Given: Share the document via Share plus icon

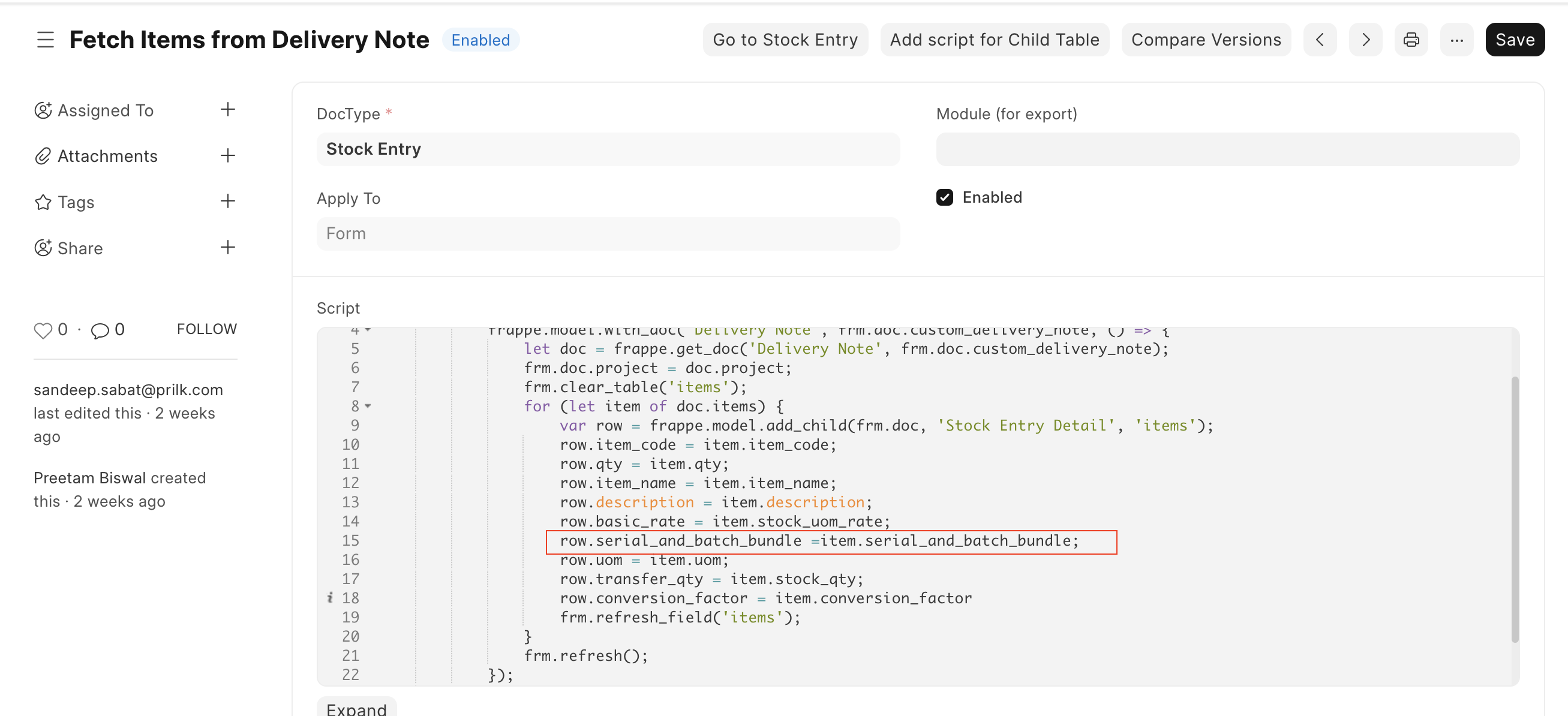Looking at the screenshot, I should click(x=227, y=248).
